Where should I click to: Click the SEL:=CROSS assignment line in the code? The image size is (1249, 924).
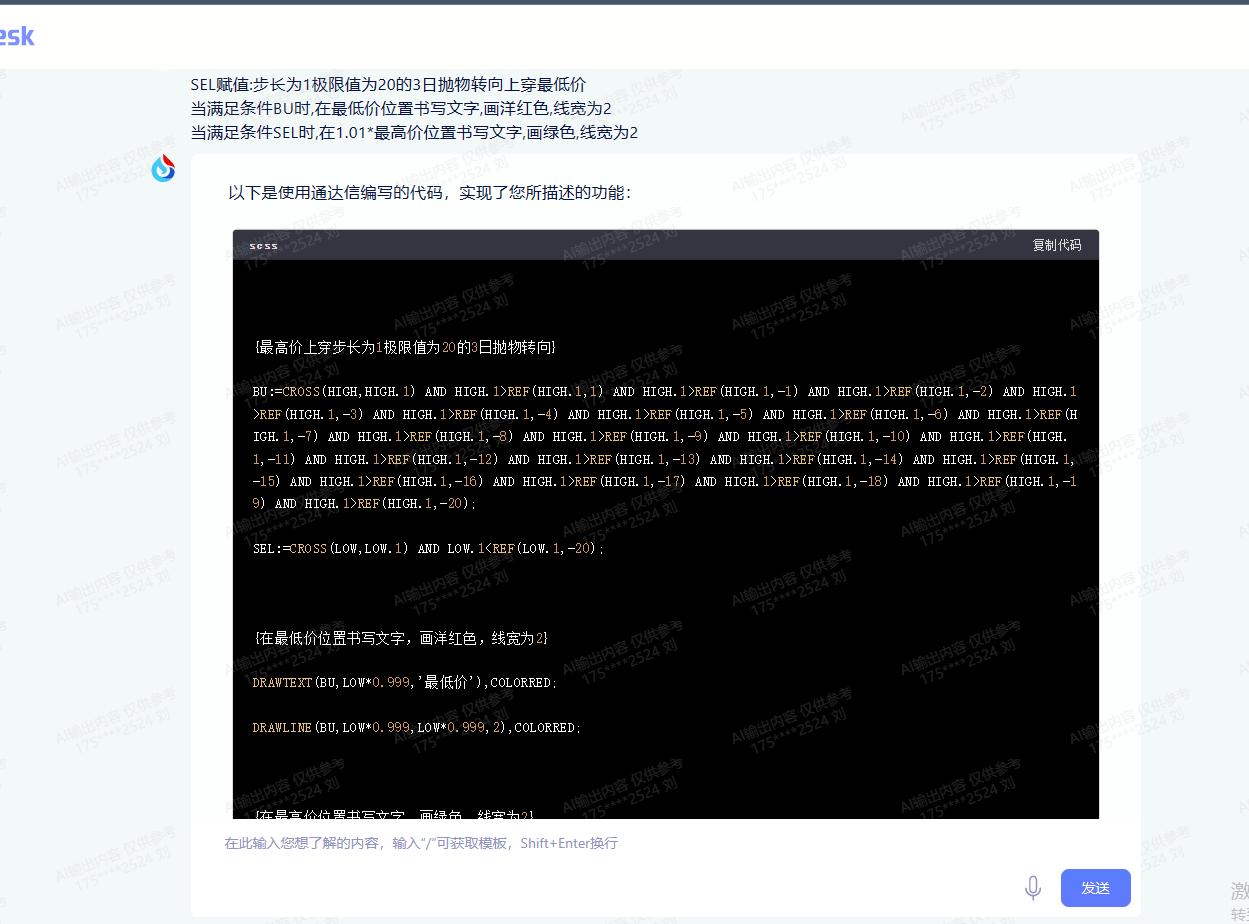pyautogui.click(x=430, y=548)
